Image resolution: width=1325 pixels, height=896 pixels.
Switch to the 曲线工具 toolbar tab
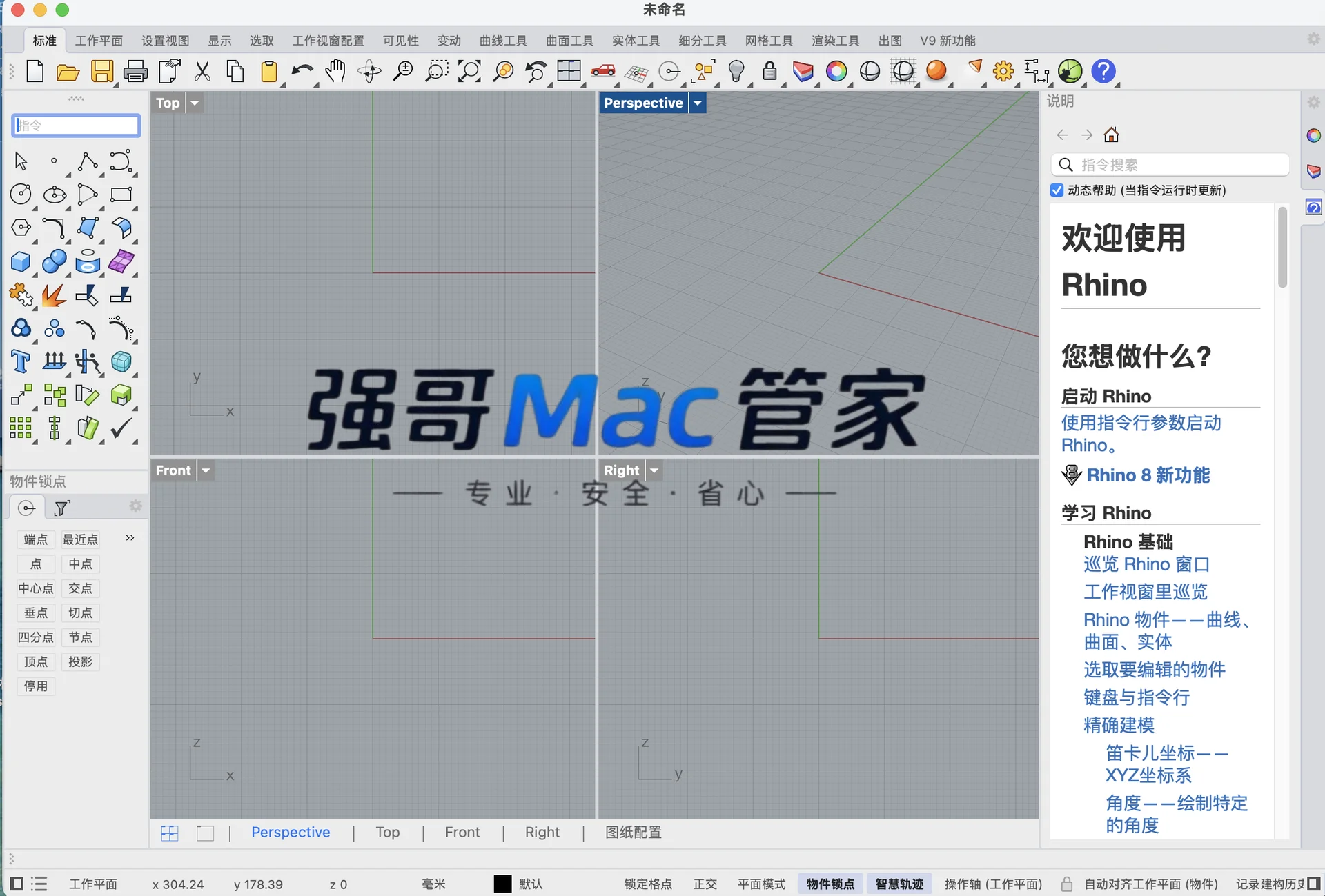click(503, 41)
